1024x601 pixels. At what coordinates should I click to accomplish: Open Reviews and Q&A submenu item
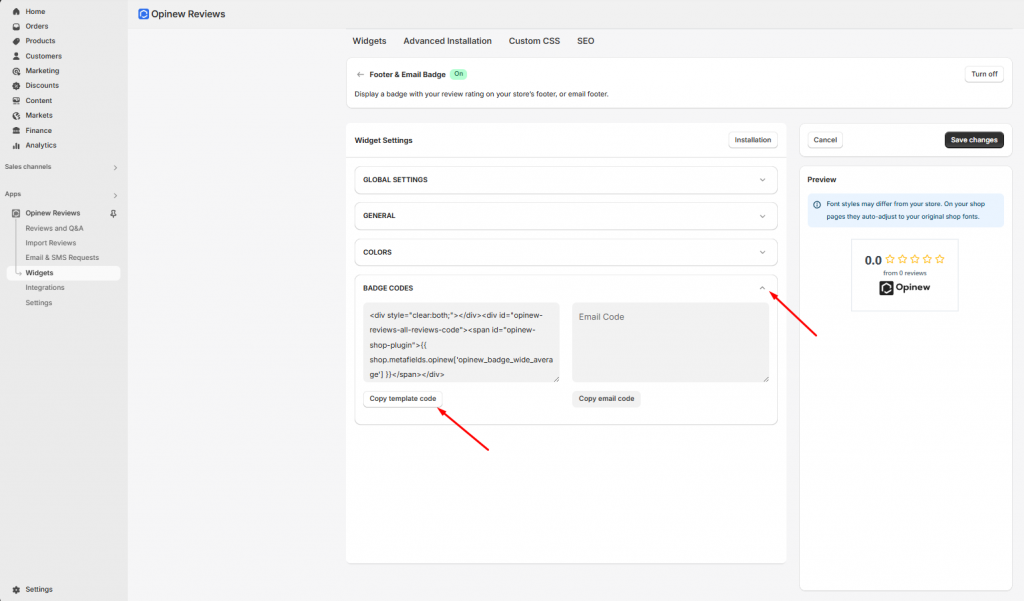(54, 228)
